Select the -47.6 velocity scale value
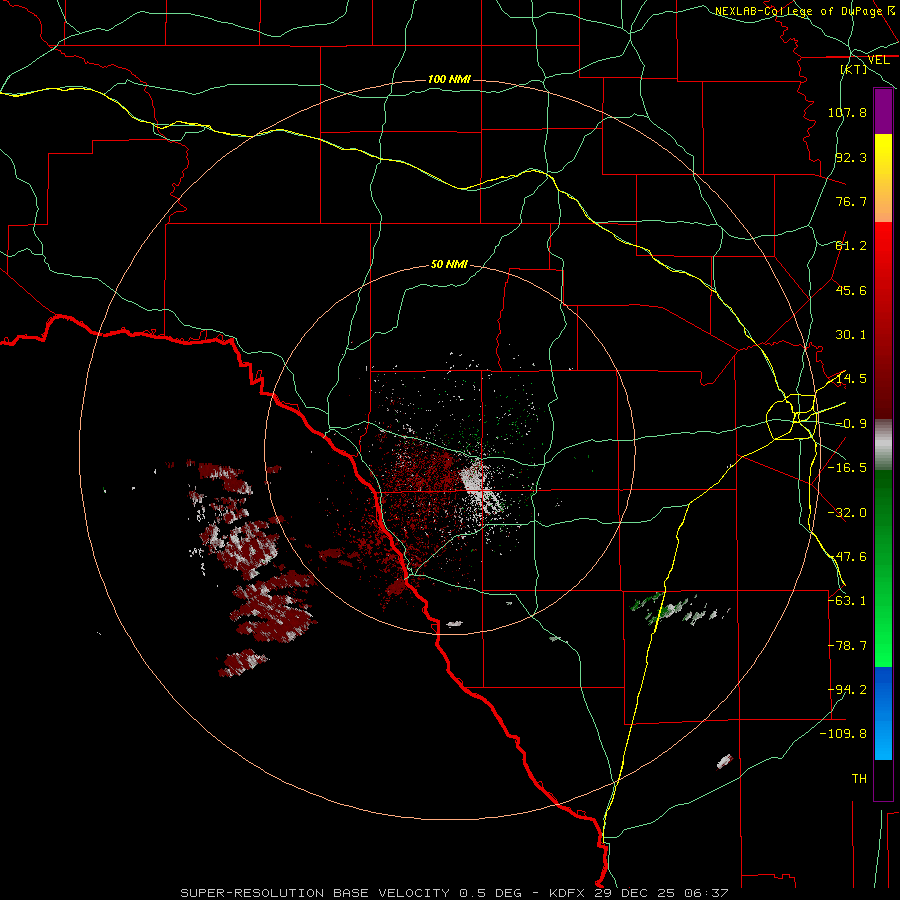The width and height of the screenshot is (900, 900). [847, 557]
